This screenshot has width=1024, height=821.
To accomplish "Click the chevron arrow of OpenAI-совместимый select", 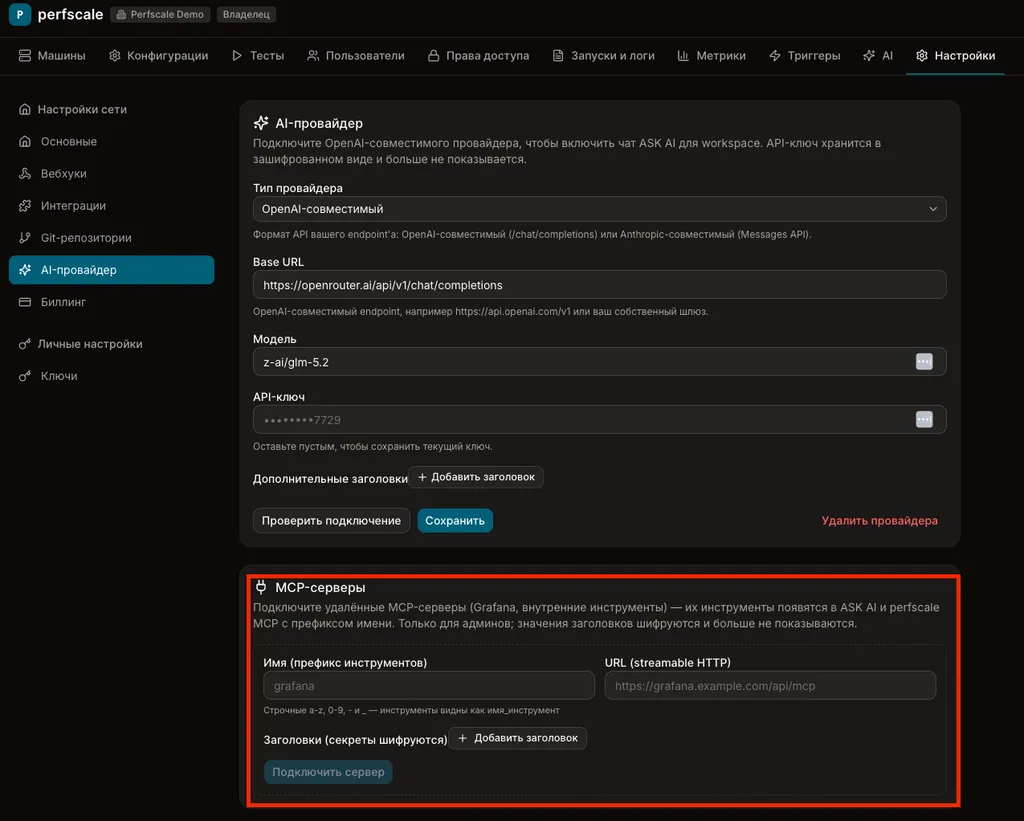I will point(933,209).
